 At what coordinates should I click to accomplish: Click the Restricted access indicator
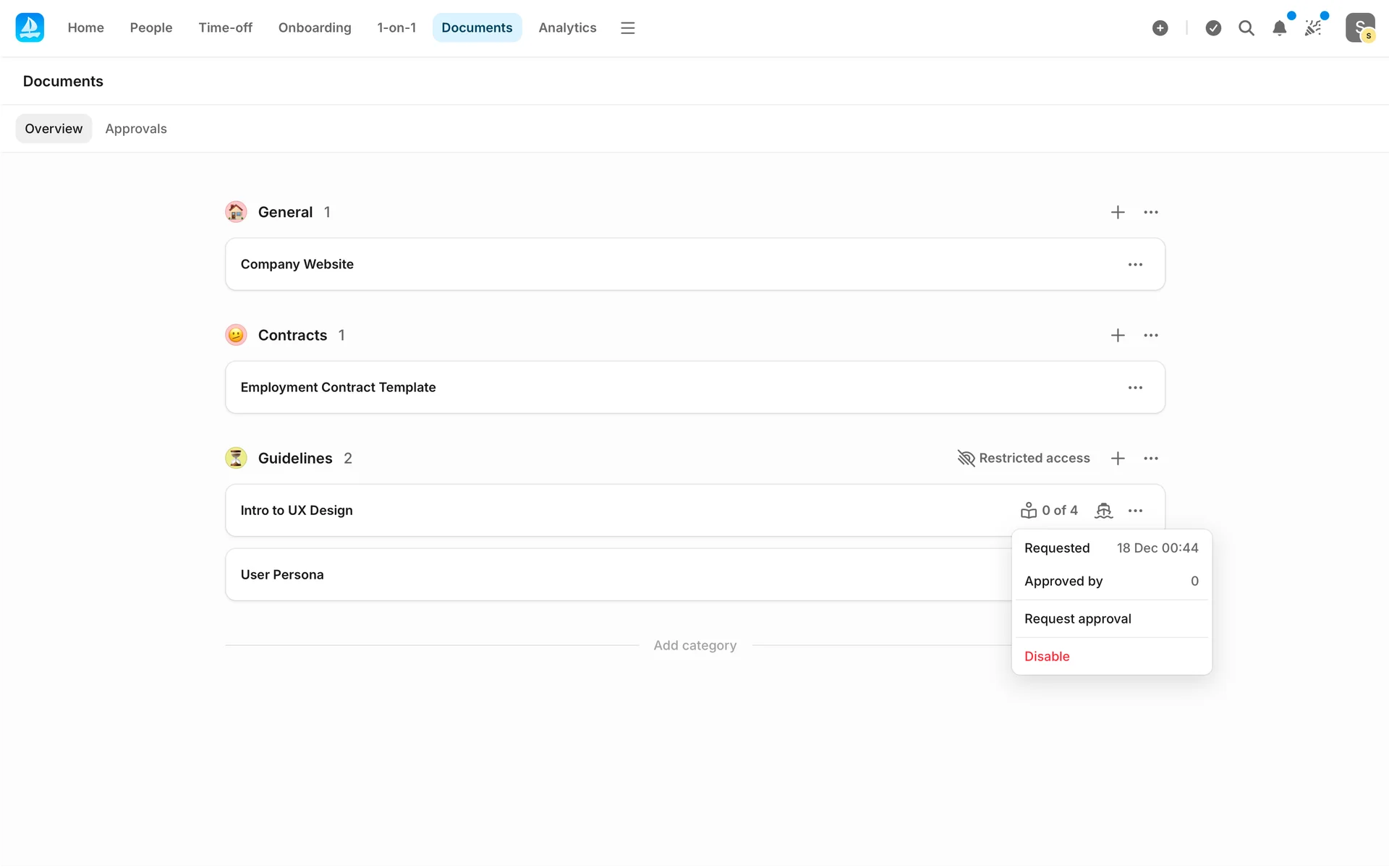pos(1024,458)
